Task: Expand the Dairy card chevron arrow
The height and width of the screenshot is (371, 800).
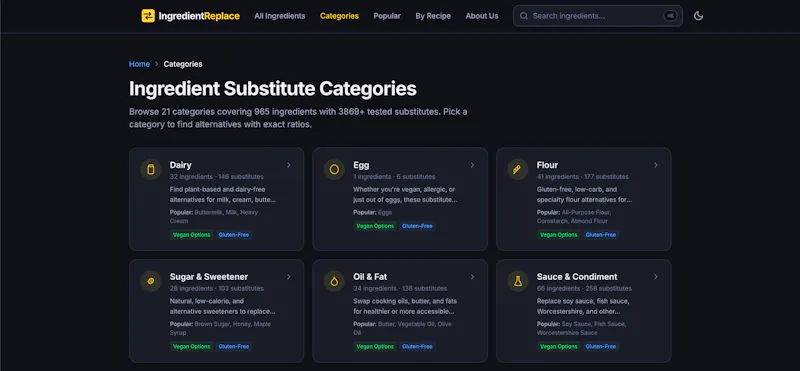Action: [x=289, y=165]
